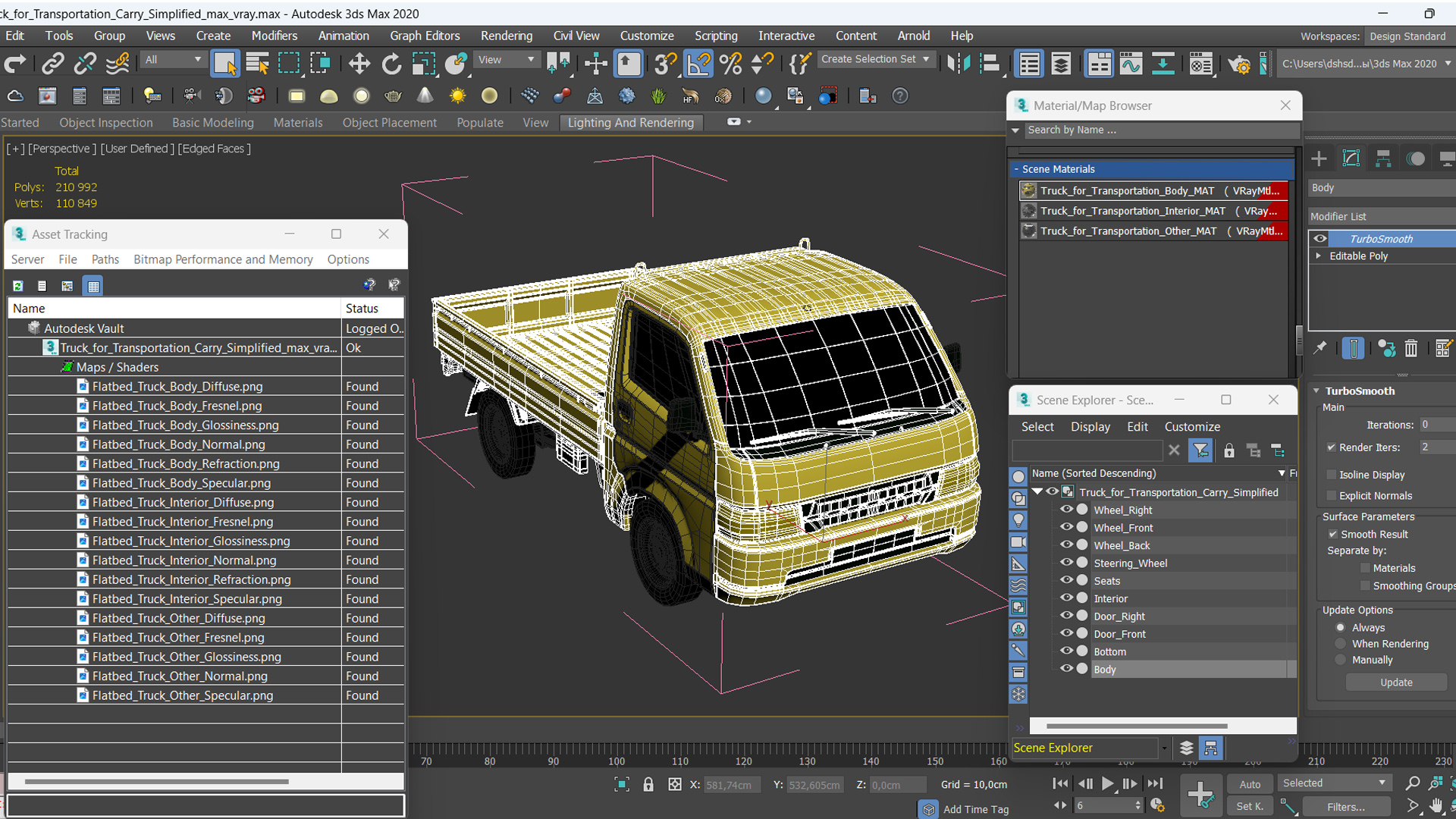
Task: Enable the Isoline Display checkbox
Action: point(1331,475)
